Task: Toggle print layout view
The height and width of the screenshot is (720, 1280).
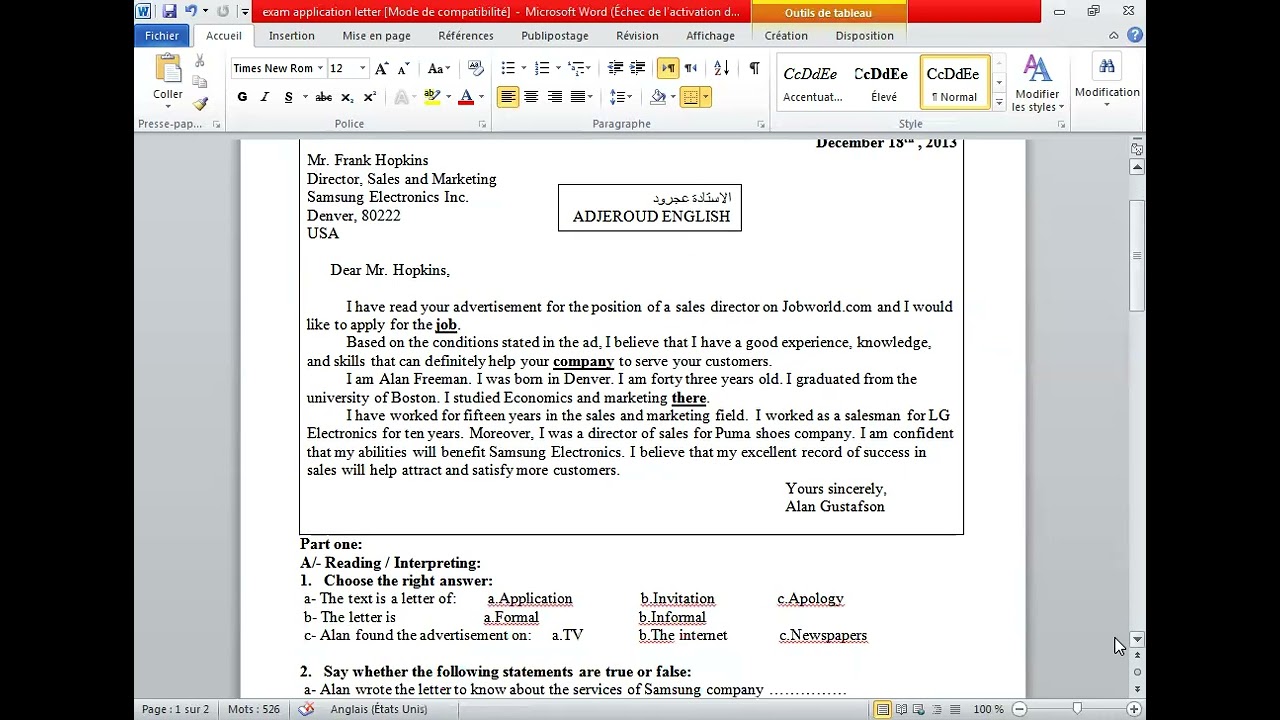Action: click(x=882, y=709)
